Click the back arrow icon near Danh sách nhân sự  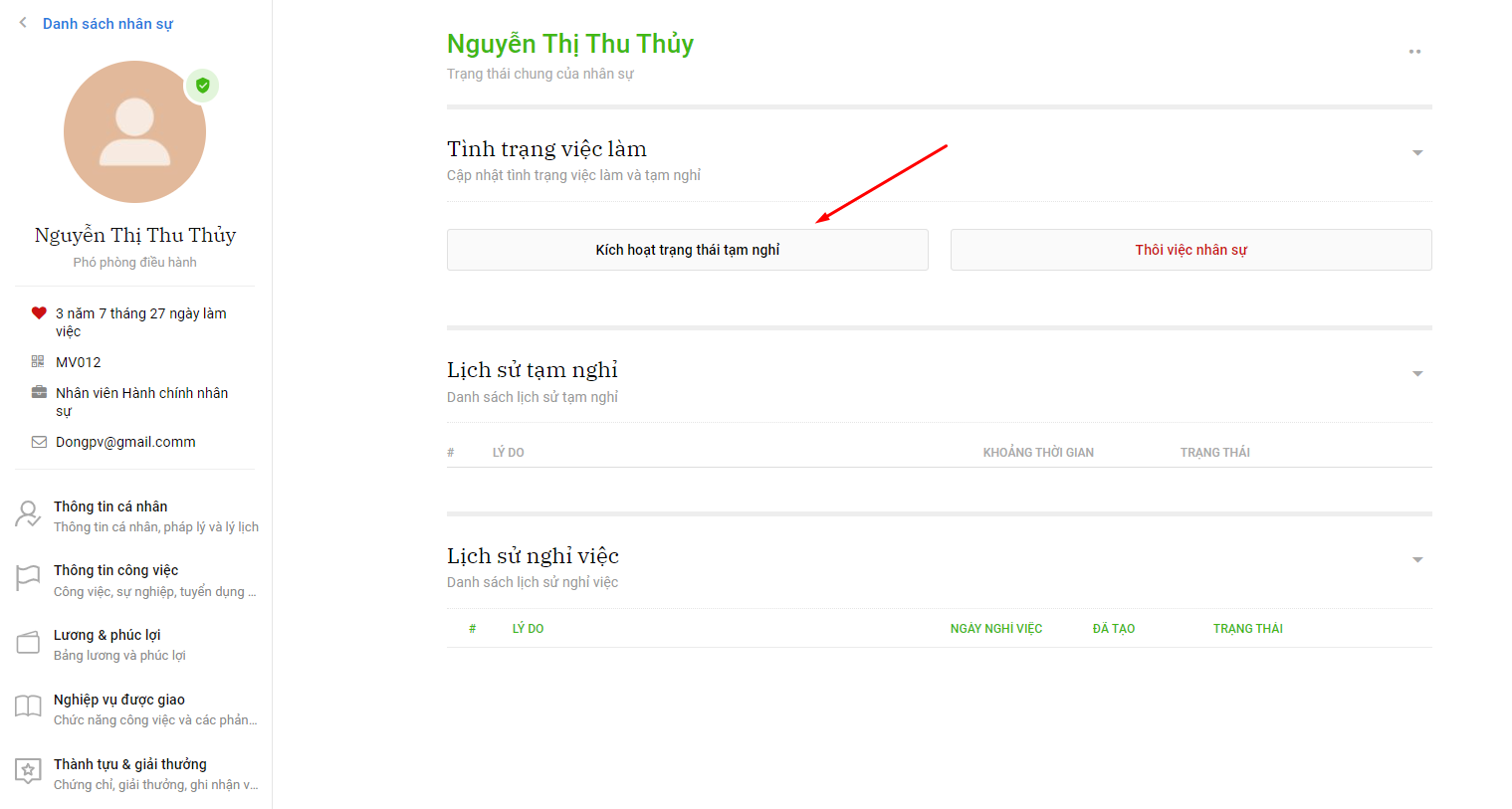coord(23,23)
